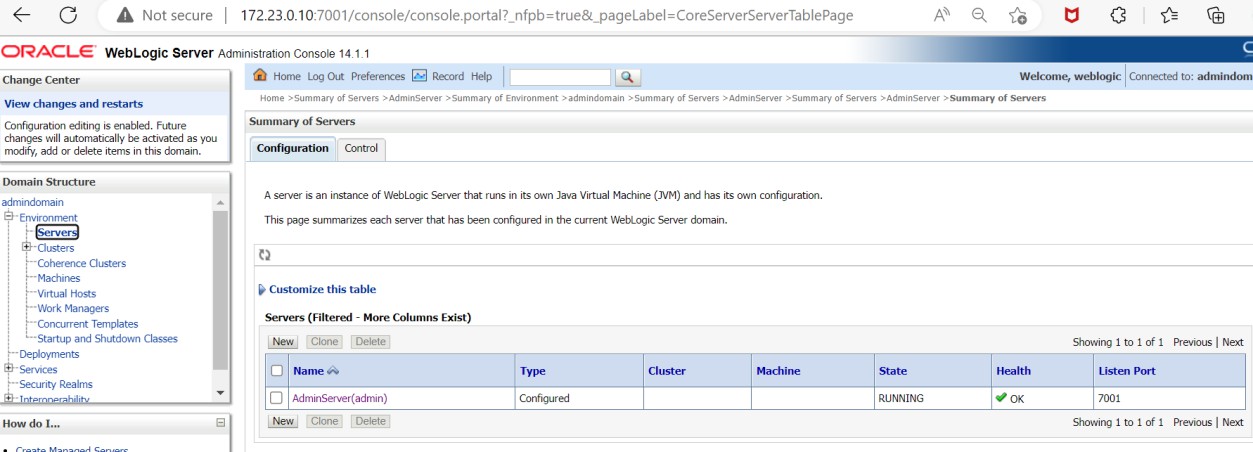The height and width of the screenshot is (452, 1253).
Task: Open Log Out in toolbar
Action: [x=325, y=76]
